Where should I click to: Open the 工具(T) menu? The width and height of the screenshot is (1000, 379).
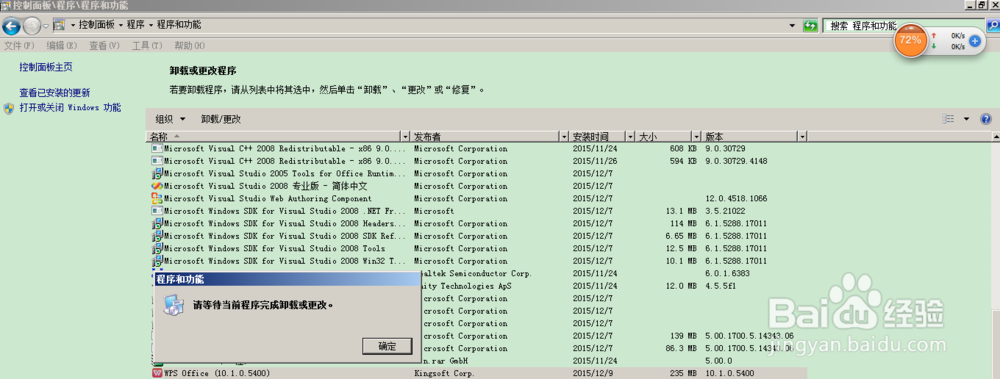[x=147, y=46]
